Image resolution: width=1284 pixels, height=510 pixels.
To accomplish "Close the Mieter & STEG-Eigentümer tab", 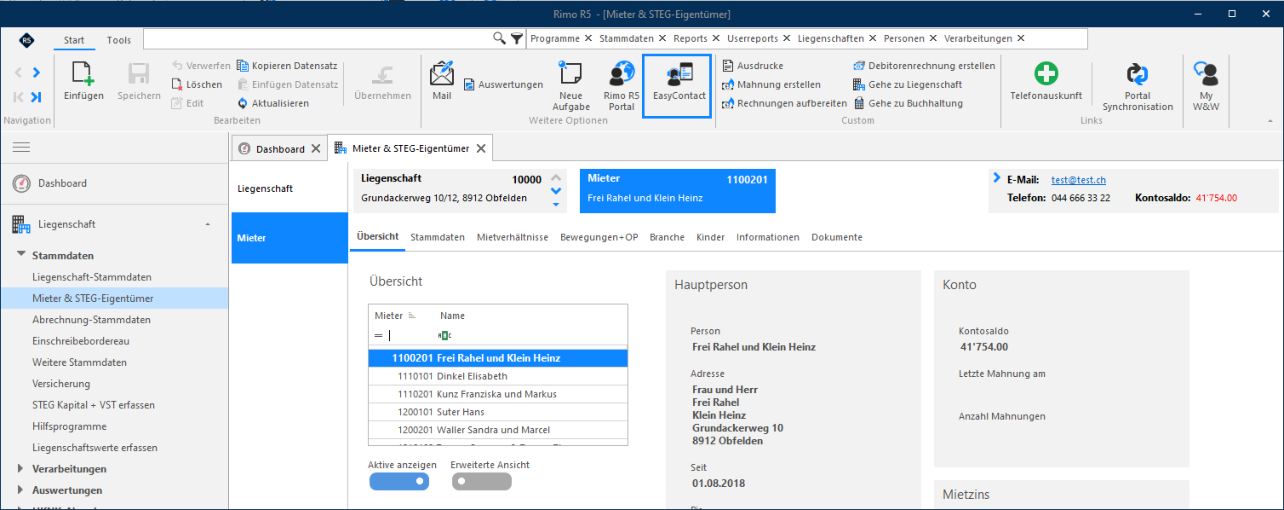I will tap(480, 148).
